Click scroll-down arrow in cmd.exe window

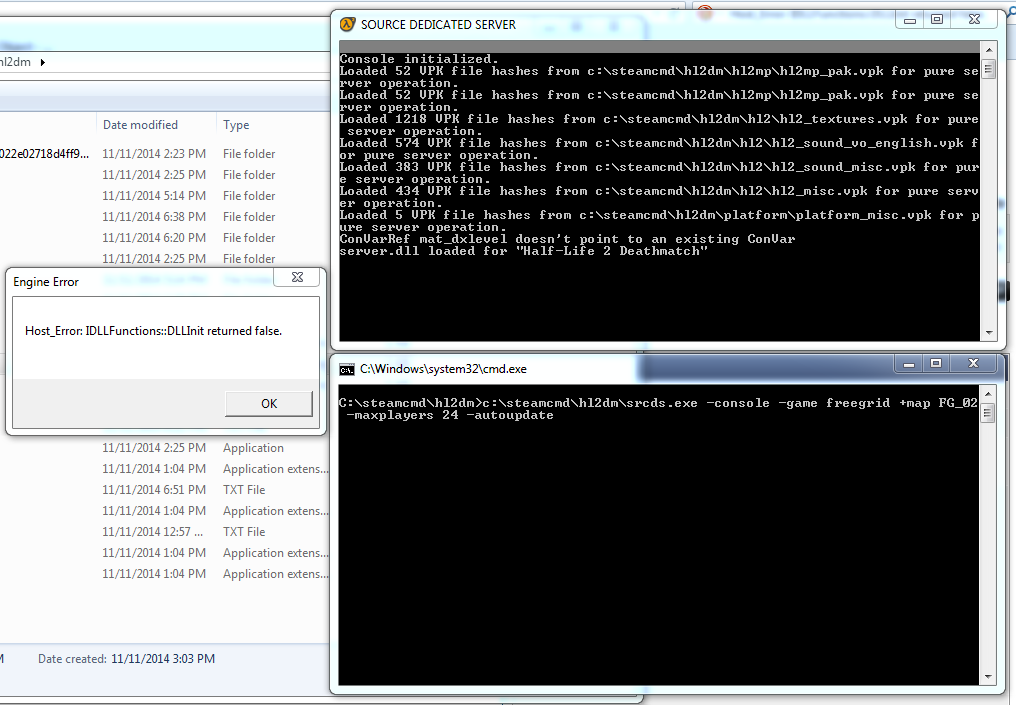(x=987, y=677)
